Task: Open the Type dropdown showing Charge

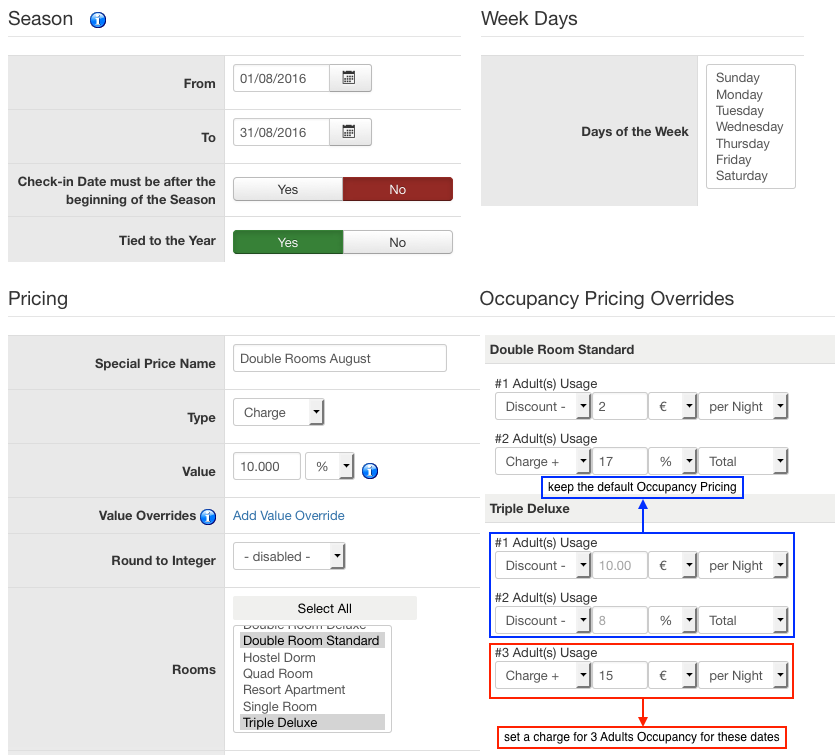Action: tap(279, 412)
